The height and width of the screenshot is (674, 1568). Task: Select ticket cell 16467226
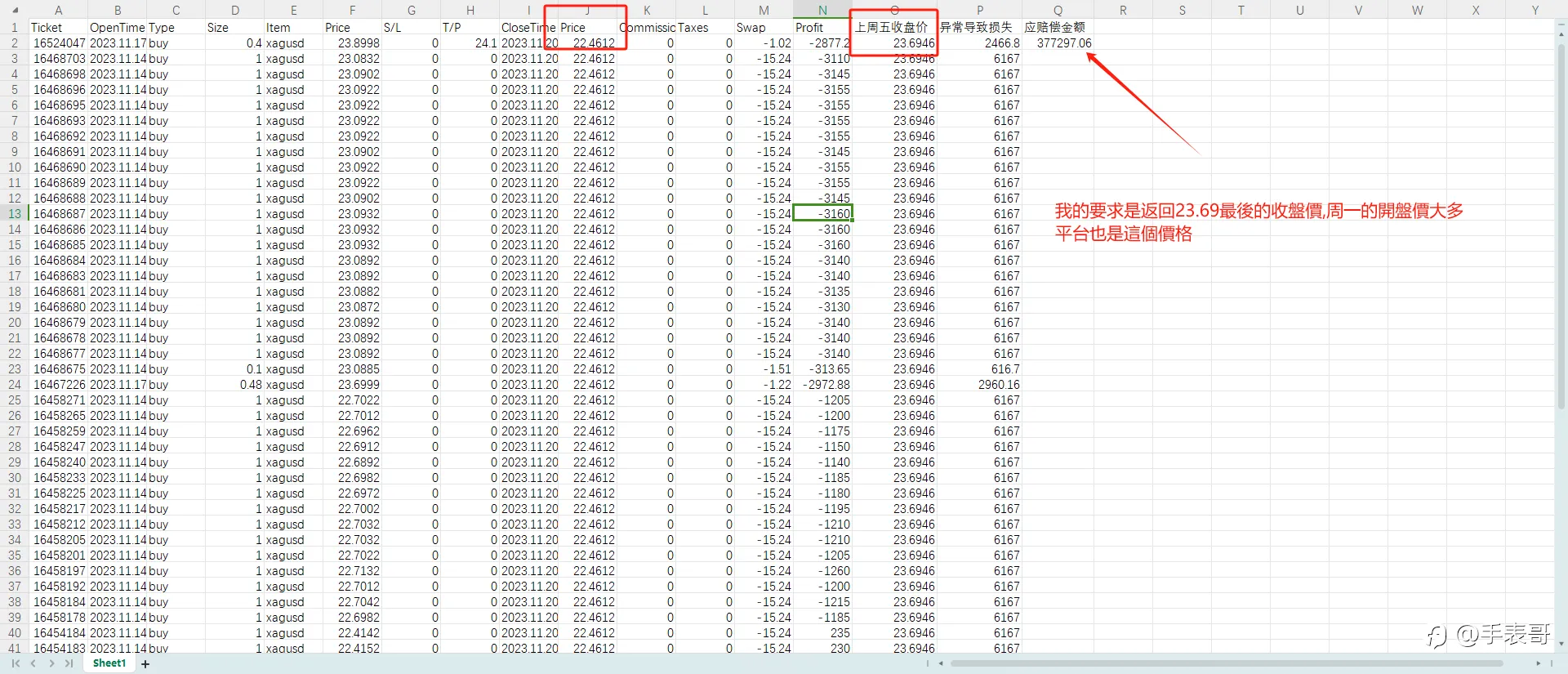click(x=59, y=384)
